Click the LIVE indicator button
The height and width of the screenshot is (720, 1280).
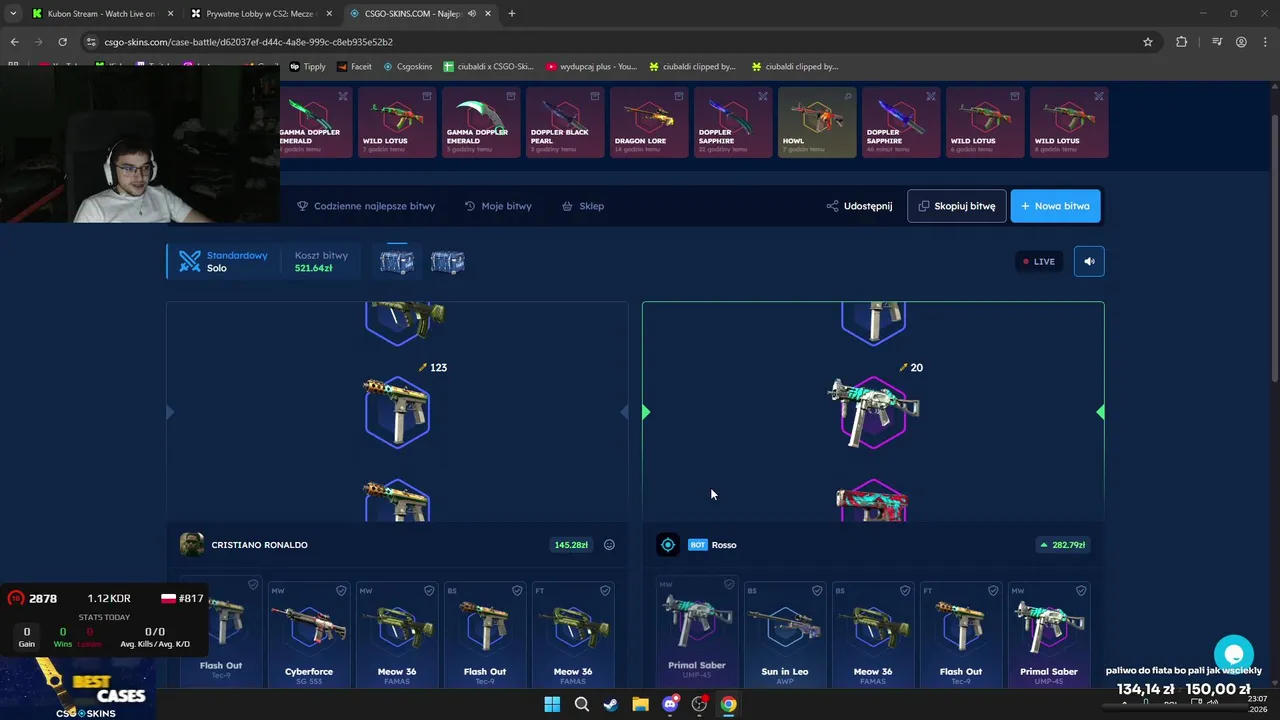pos(1038,261)
